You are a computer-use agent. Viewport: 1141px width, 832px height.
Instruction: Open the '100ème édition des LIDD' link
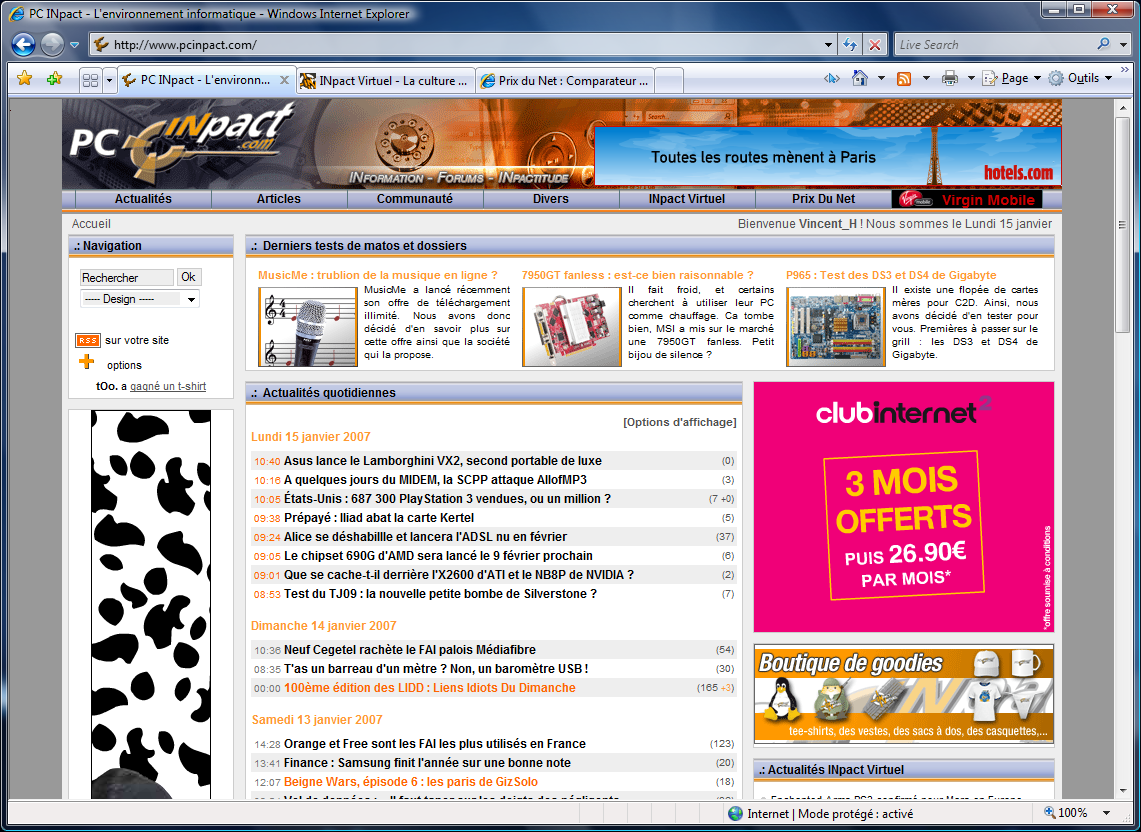click(429, 688)
